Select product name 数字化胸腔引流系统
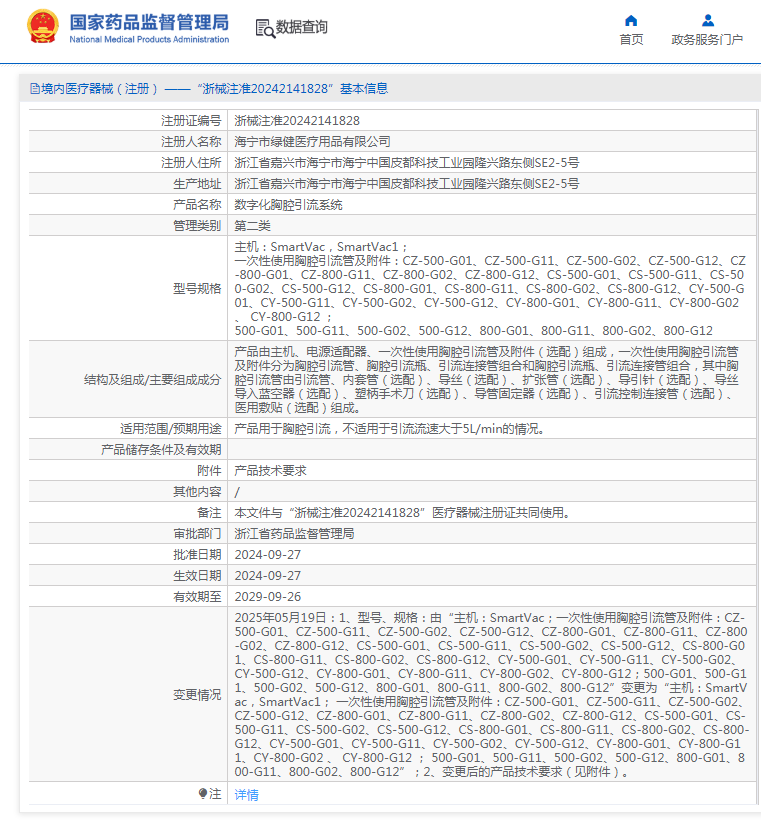 tap(288, 204)
